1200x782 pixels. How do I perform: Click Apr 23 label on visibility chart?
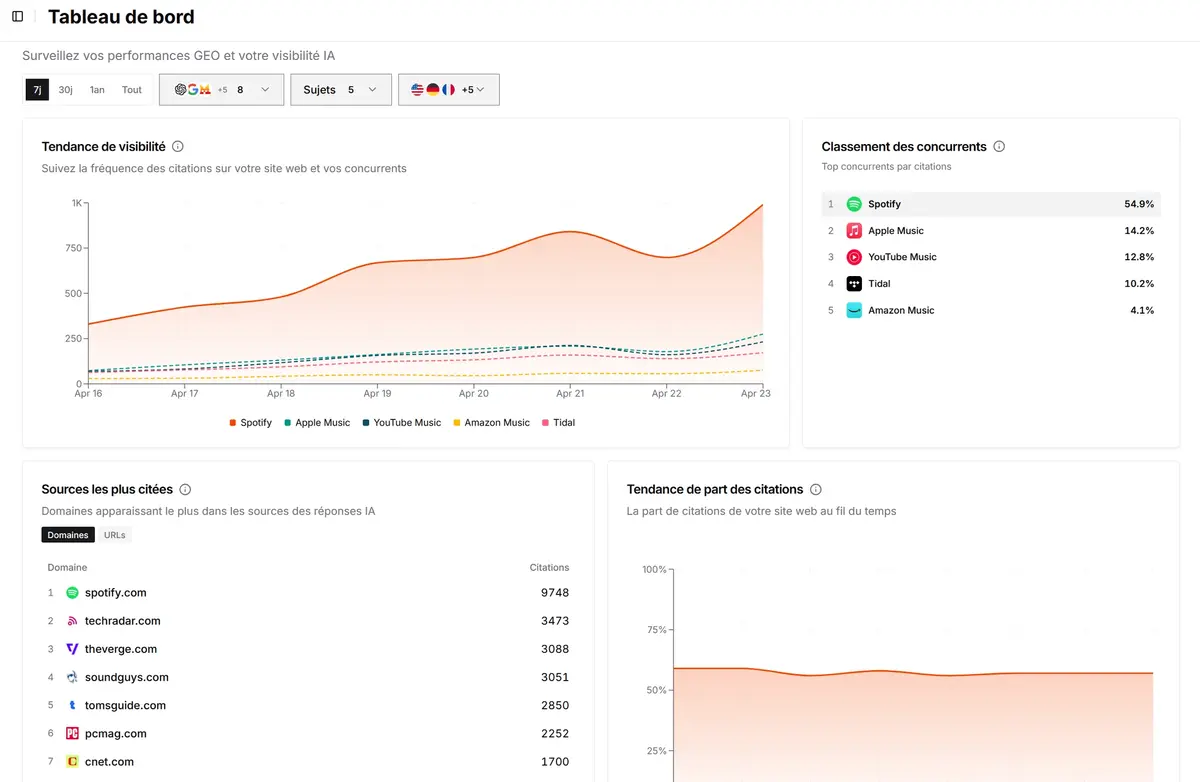[755, 394]
